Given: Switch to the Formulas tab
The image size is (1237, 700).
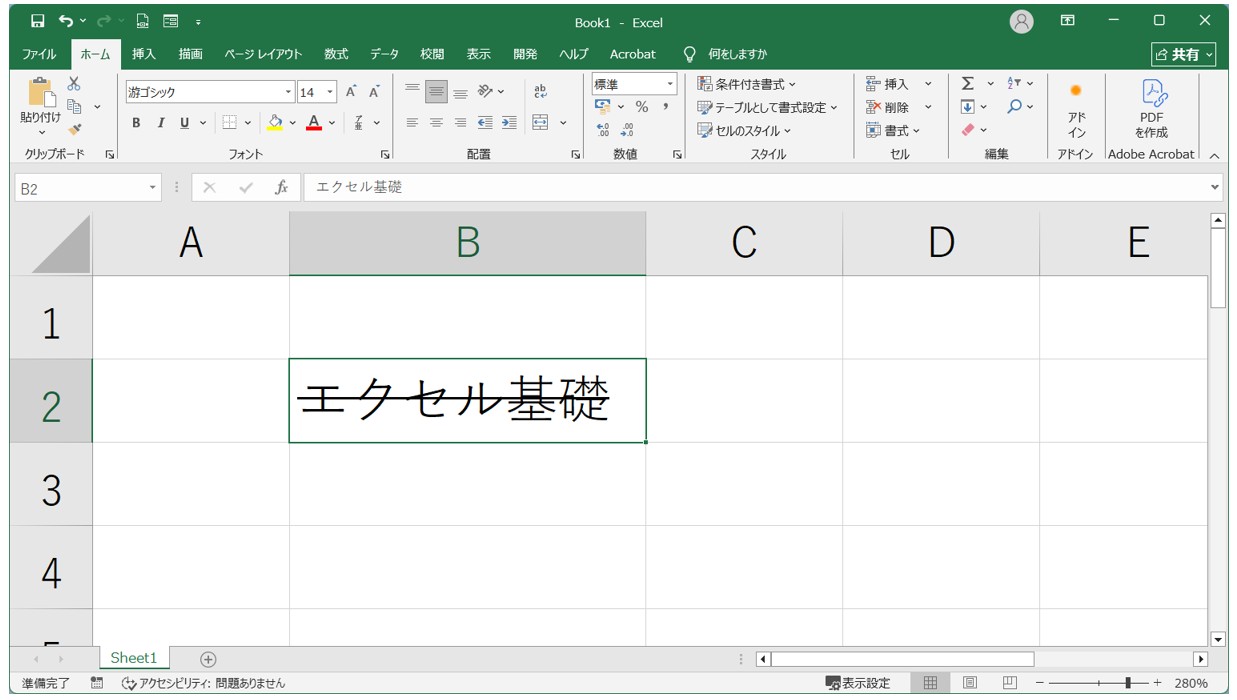Looking at the screenshot, I should coord(336,54).
